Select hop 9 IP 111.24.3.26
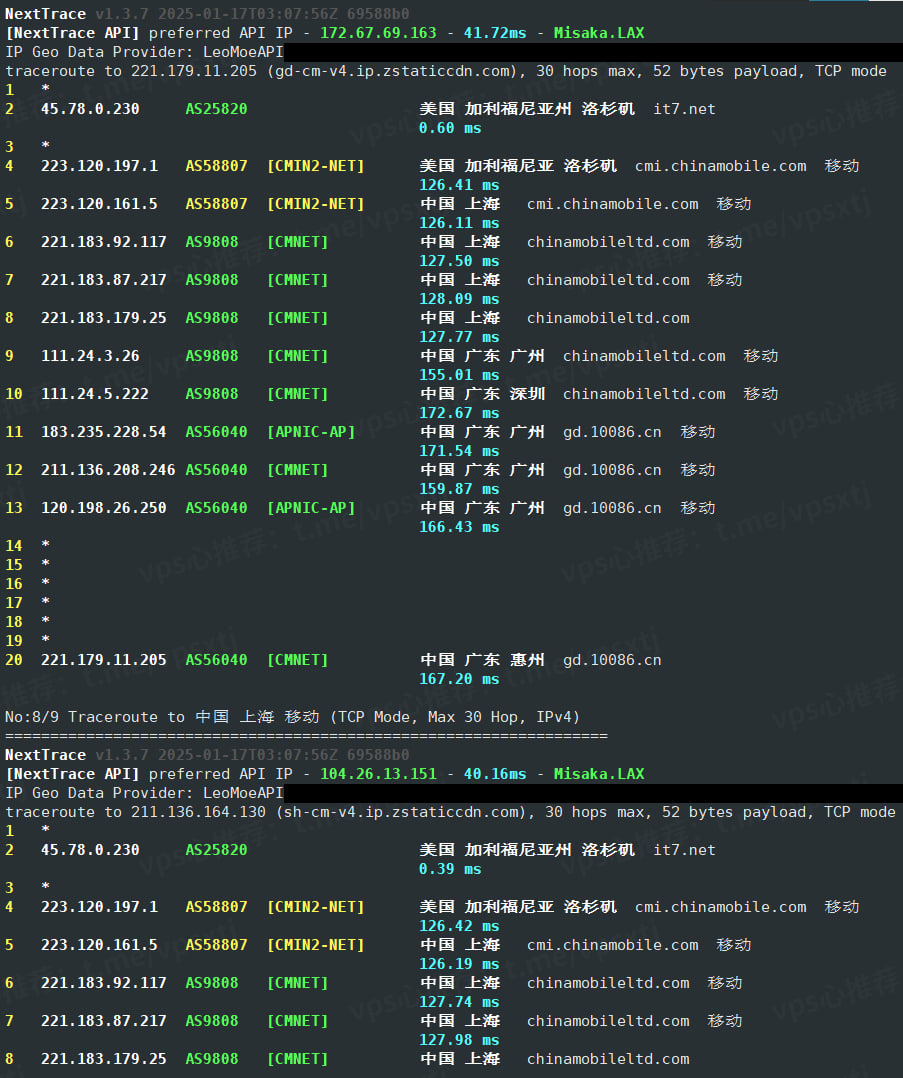The width and height of the screenshot is (903, 1078). click(x=90, y=356)
